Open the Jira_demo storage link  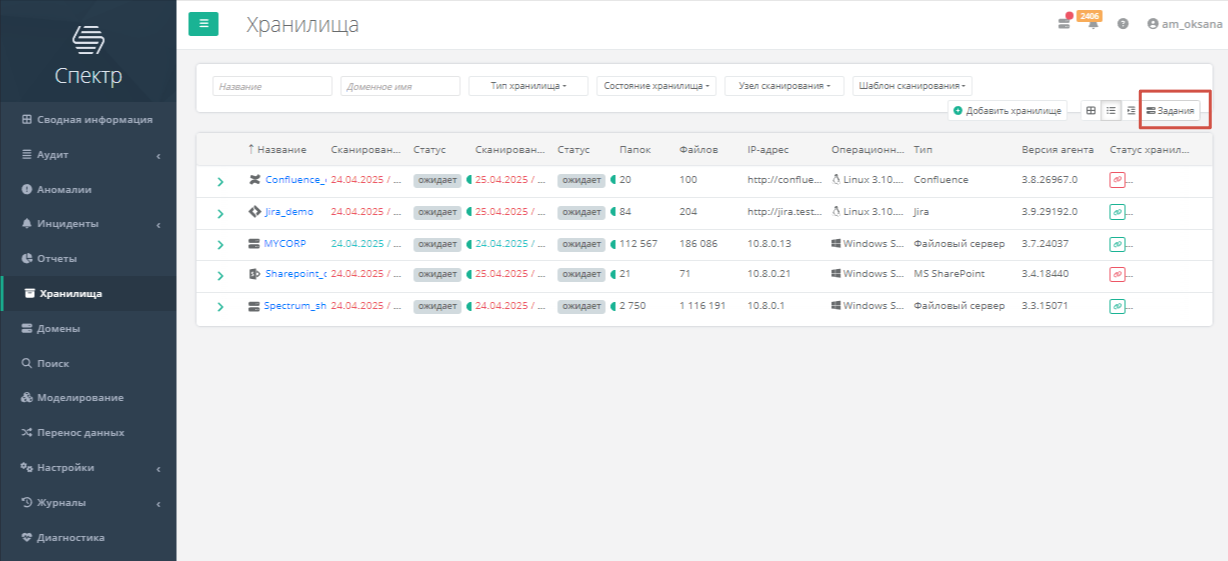click(289, 212)
